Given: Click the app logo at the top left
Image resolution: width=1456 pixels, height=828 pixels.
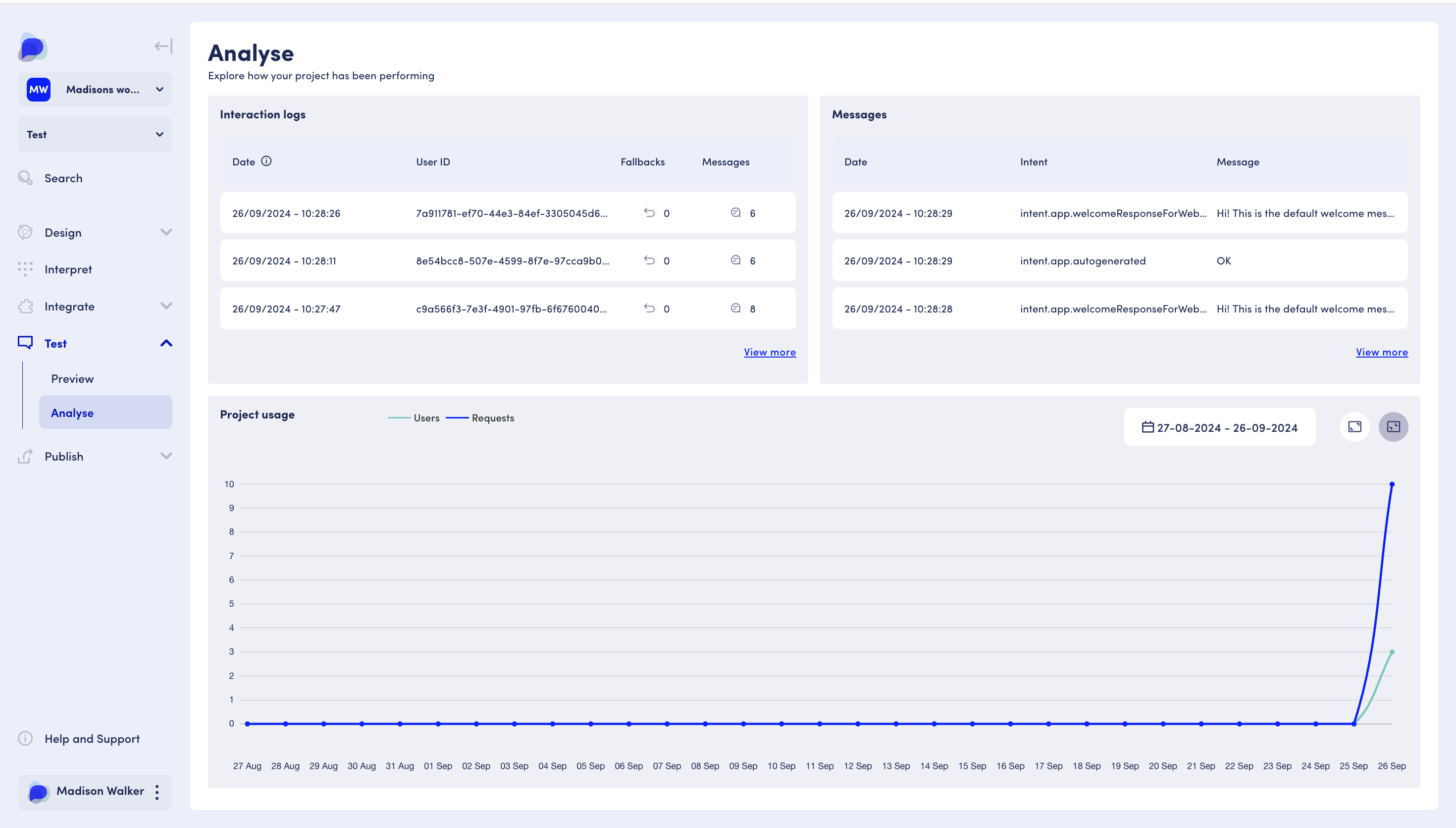Looking at the screenshot, I should coord(32,47).
